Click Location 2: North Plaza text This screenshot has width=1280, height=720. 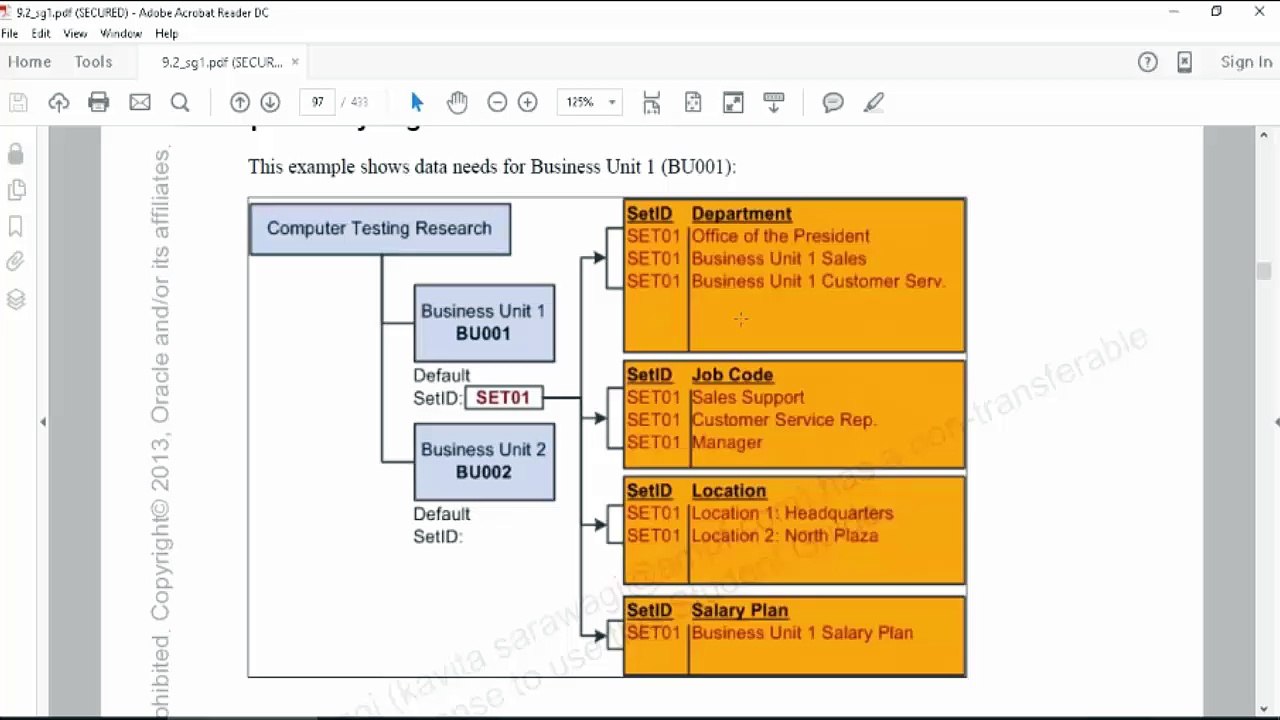coord(785,536)
